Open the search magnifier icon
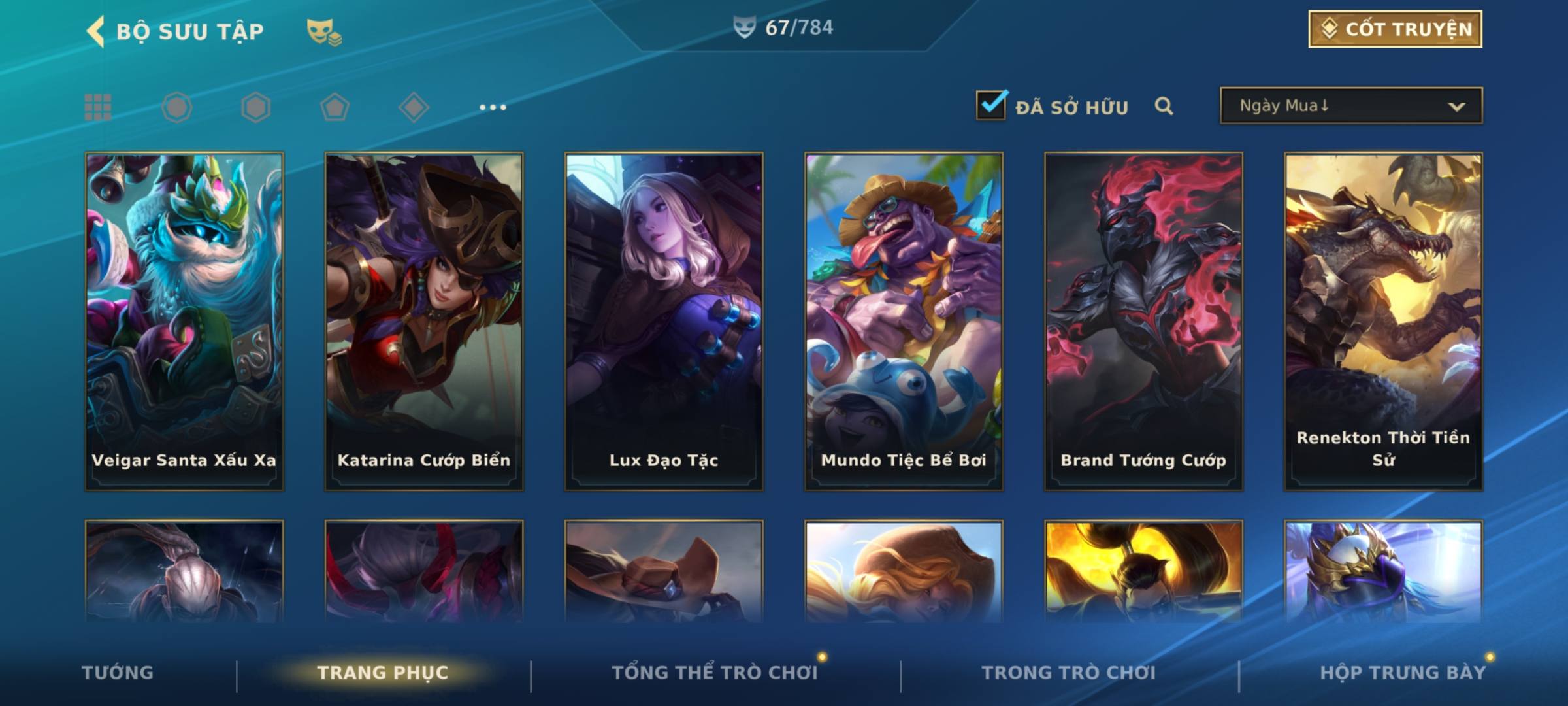 coord(1164,106)
